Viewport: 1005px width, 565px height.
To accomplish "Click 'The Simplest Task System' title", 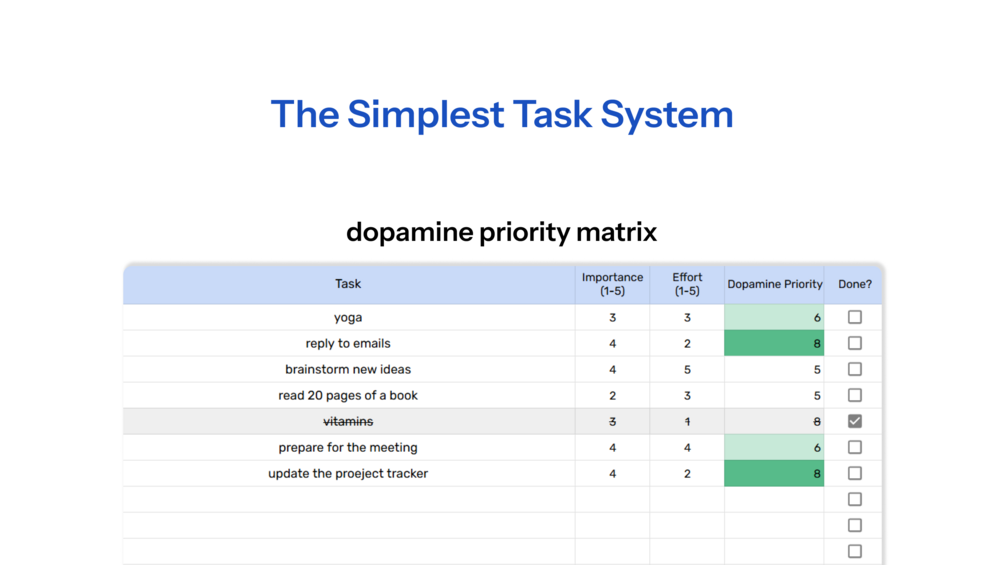I will click(502, 115).
